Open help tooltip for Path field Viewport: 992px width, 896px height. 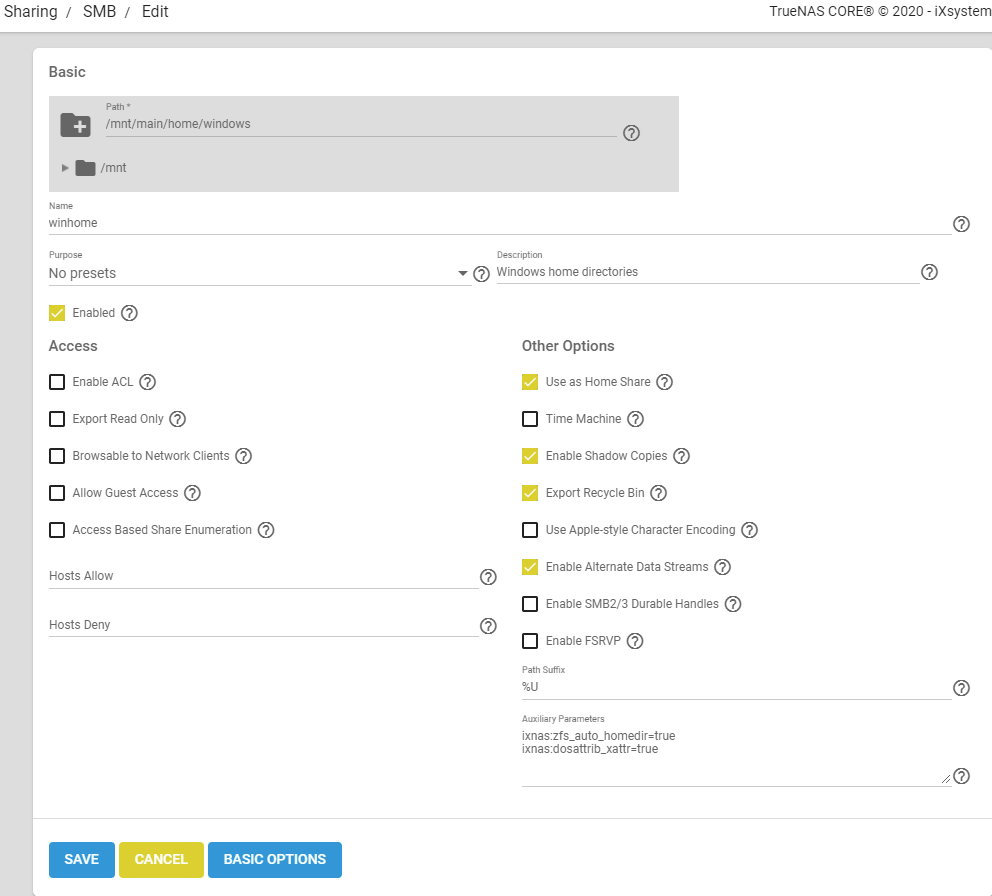[x=631, y=133]
